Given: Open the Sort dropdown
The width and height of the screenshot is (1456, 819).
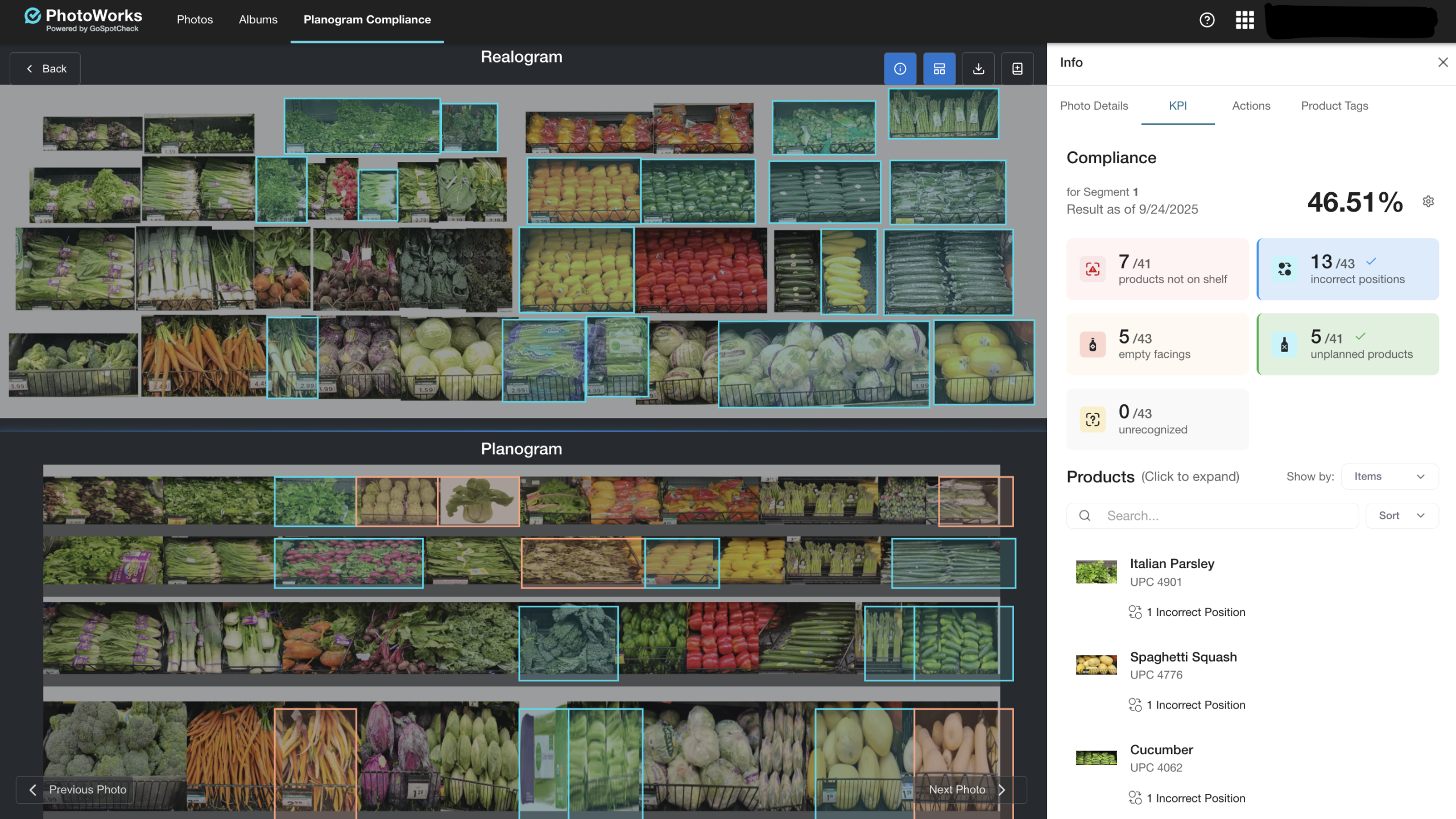Looking at the screenshot, I should (1401, 515).
